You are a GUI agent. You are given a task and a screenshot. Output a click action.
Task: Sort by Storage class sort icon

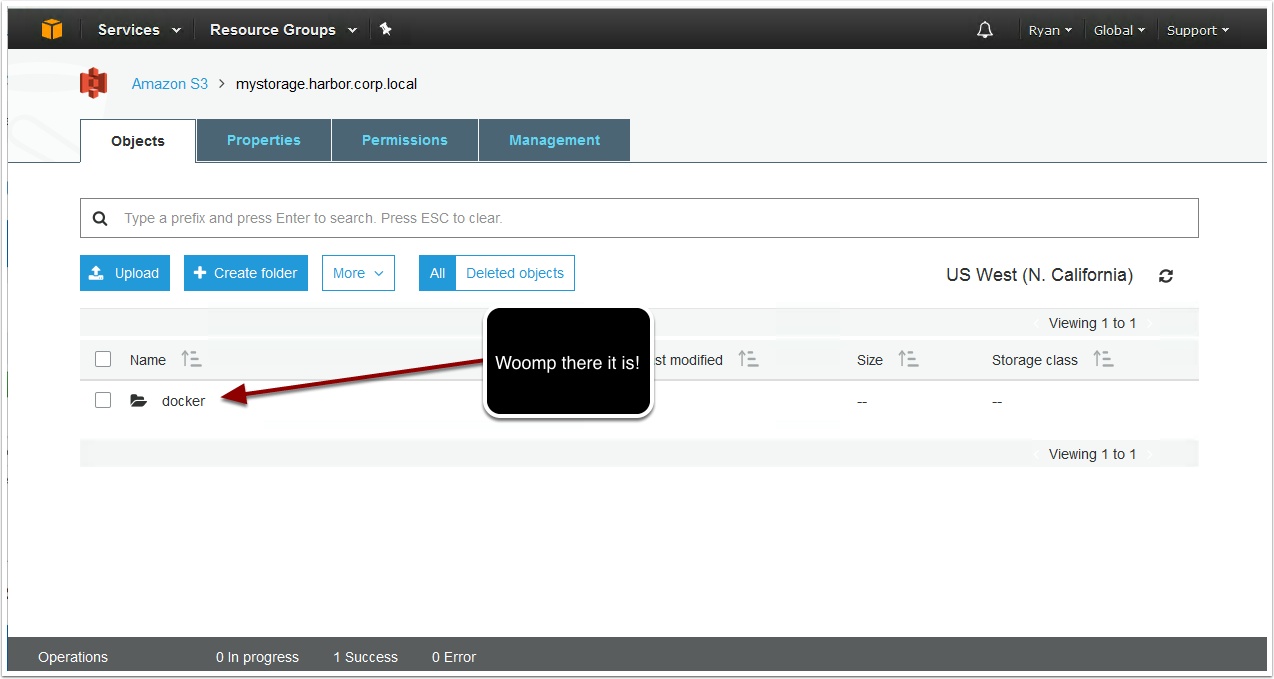pyautogui.click(x=1103, y=359)
